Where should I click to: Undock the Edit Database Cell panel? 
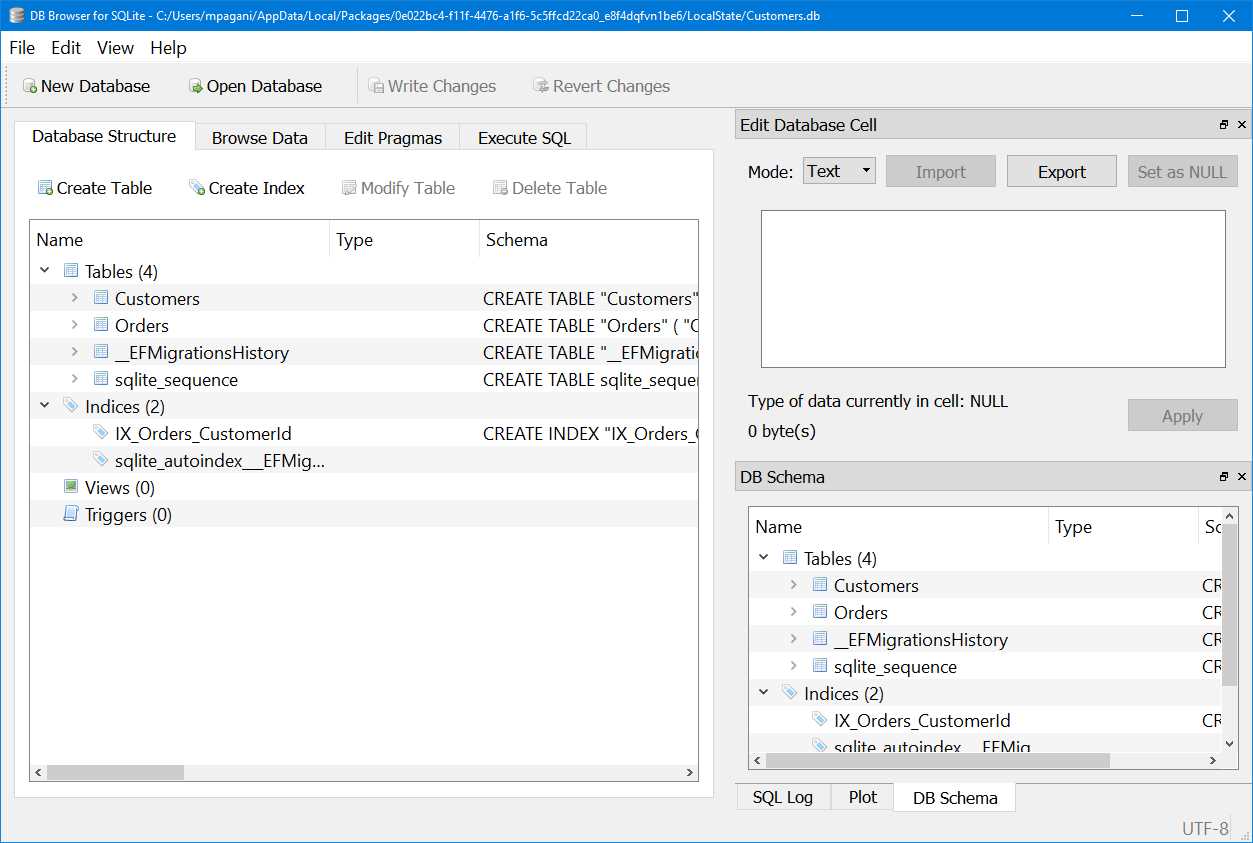tap(1222, 124)
